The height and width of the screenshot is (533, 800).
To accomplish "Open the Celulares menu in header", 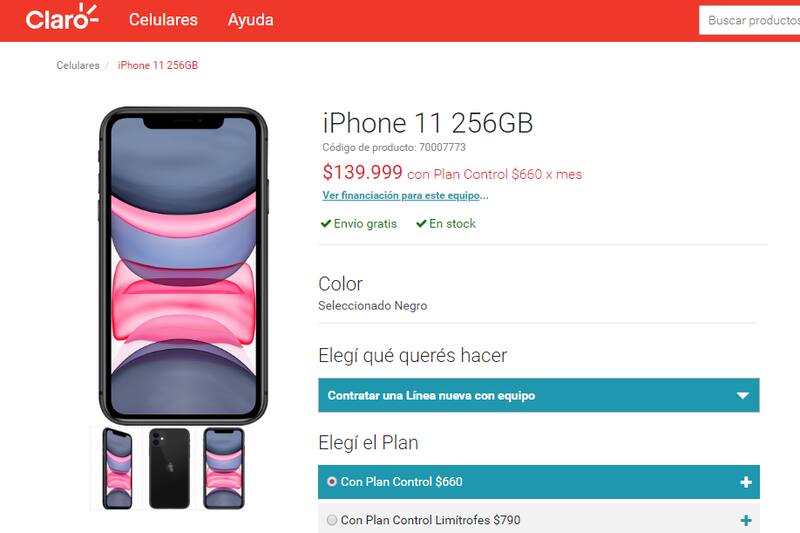I will coord(163,20).
